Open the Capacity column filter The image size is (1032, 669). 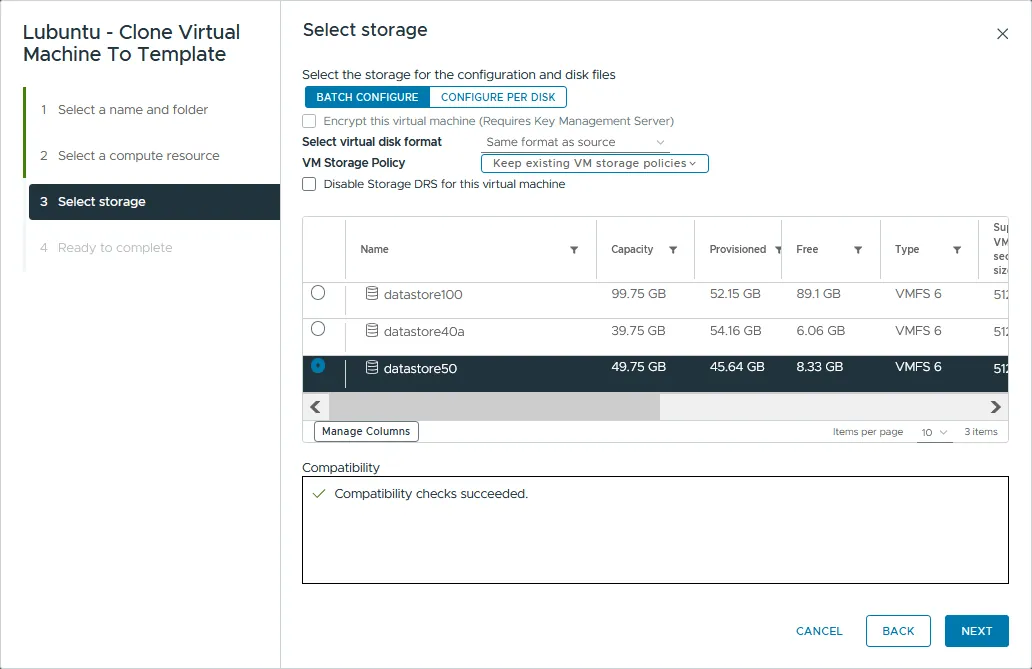coord(673,250)
